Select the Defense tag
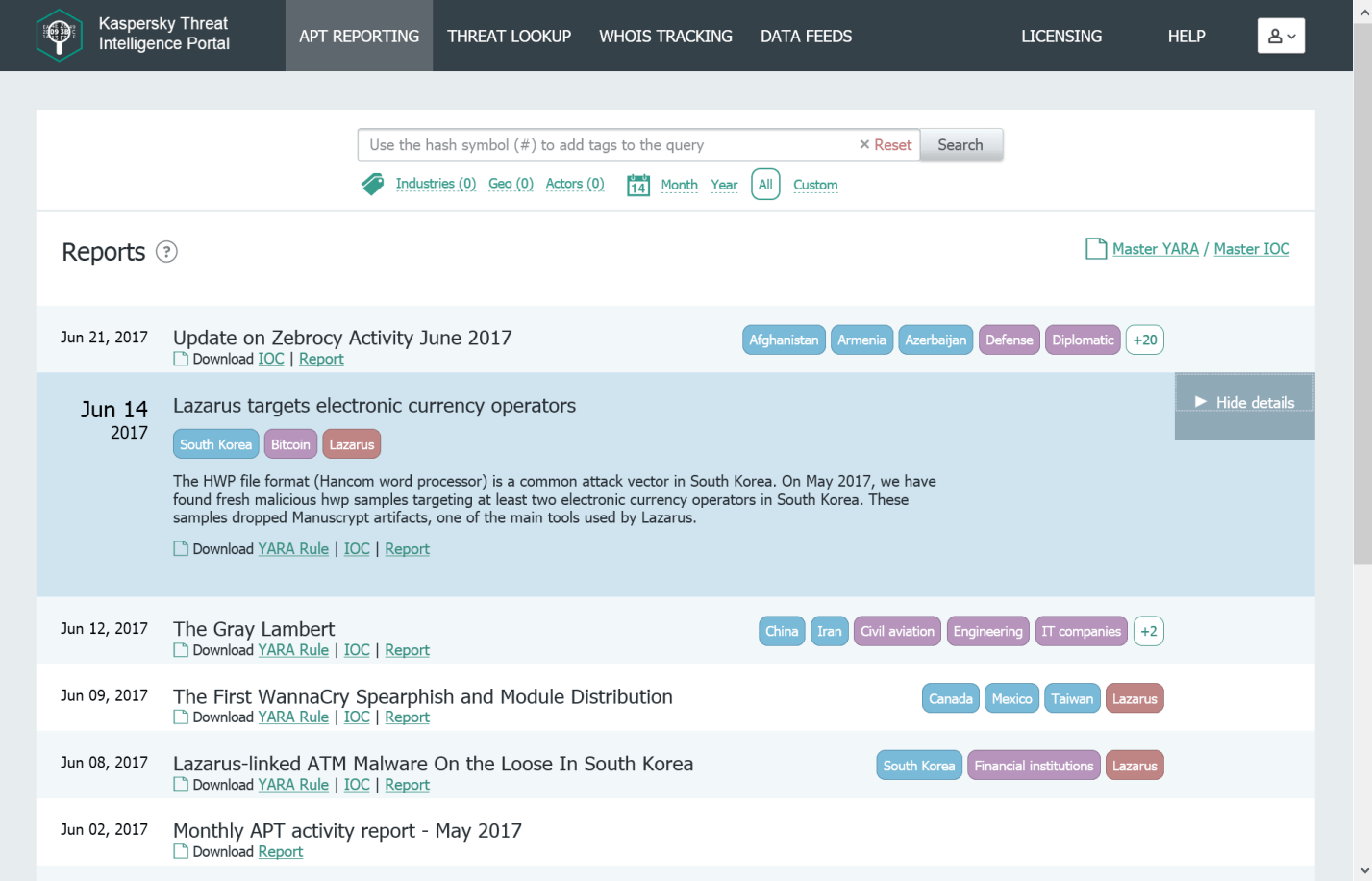The width and height of the screenshot is (1372, 881). click(x=1010, y=340)
